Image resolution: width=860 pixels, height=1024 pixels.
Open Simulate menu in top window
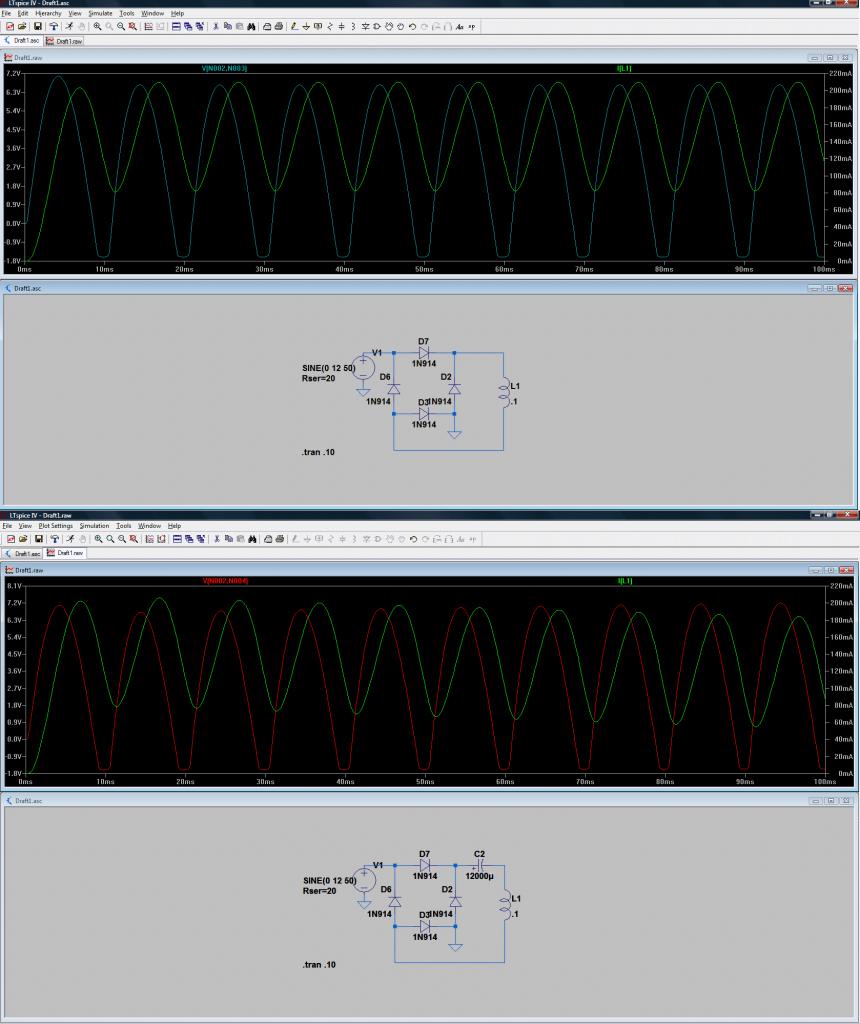coord(101,13)
